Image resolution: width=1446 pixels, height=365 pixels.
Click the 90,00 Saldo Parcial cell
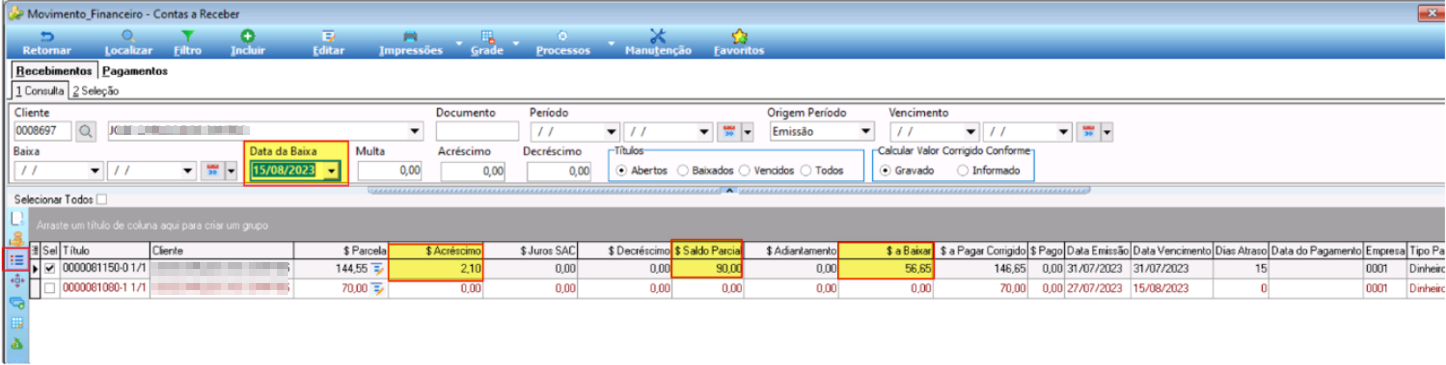708,268
